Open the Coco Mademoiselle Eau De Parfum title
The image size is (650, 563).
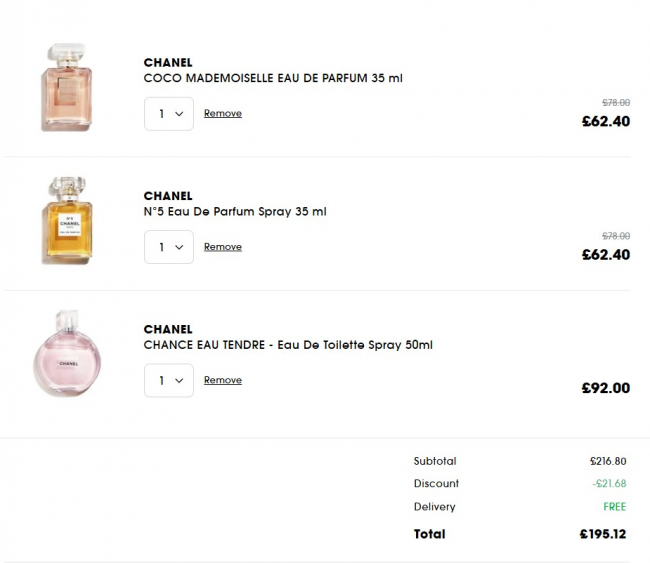(273, 78)
